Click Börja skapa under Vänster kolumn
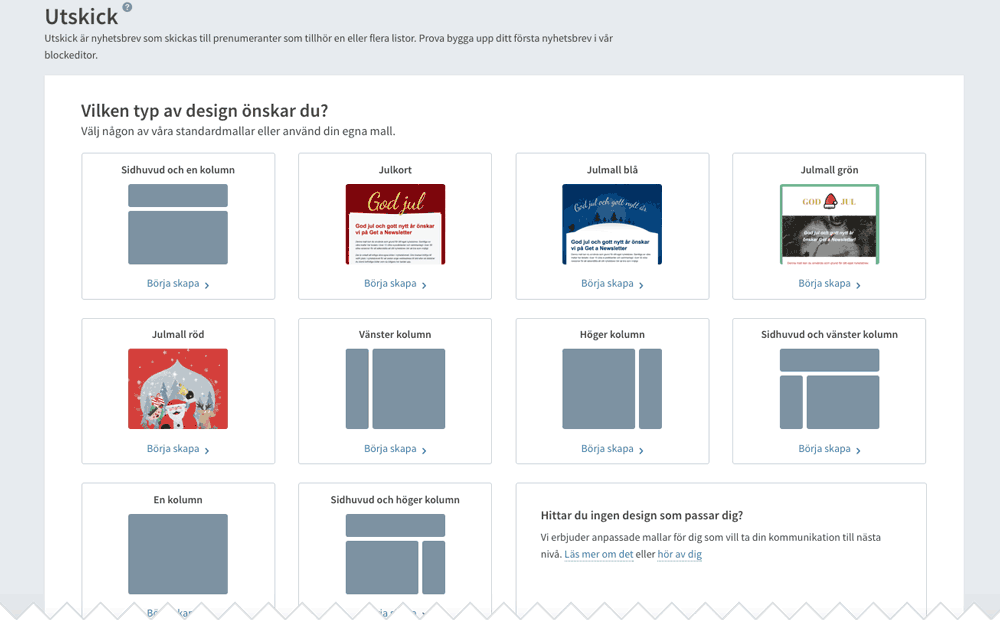 pos(395,448)
